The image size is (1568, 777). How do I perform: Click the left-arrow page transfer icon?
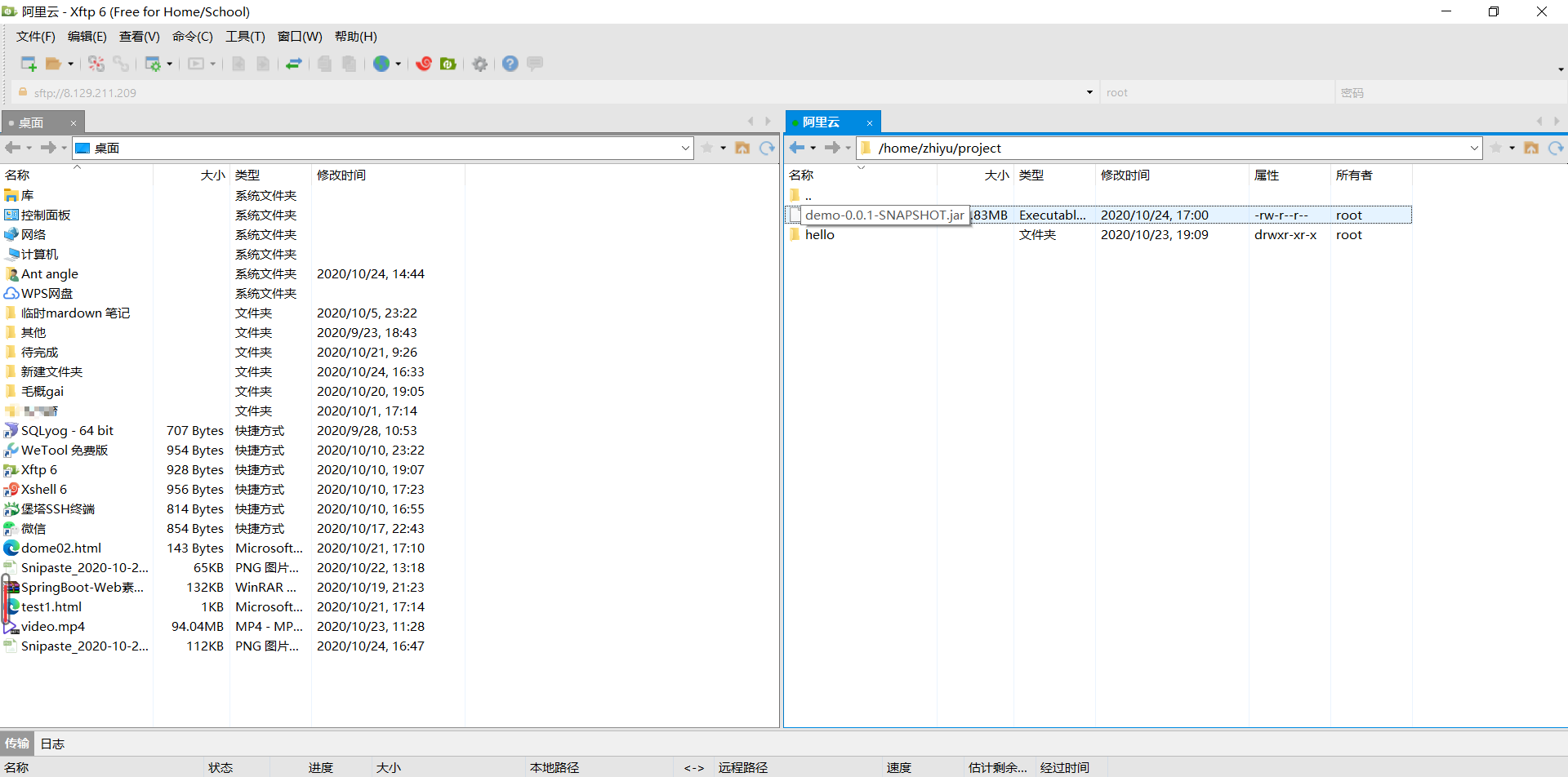pyautogui.click(x=238, y=64)
